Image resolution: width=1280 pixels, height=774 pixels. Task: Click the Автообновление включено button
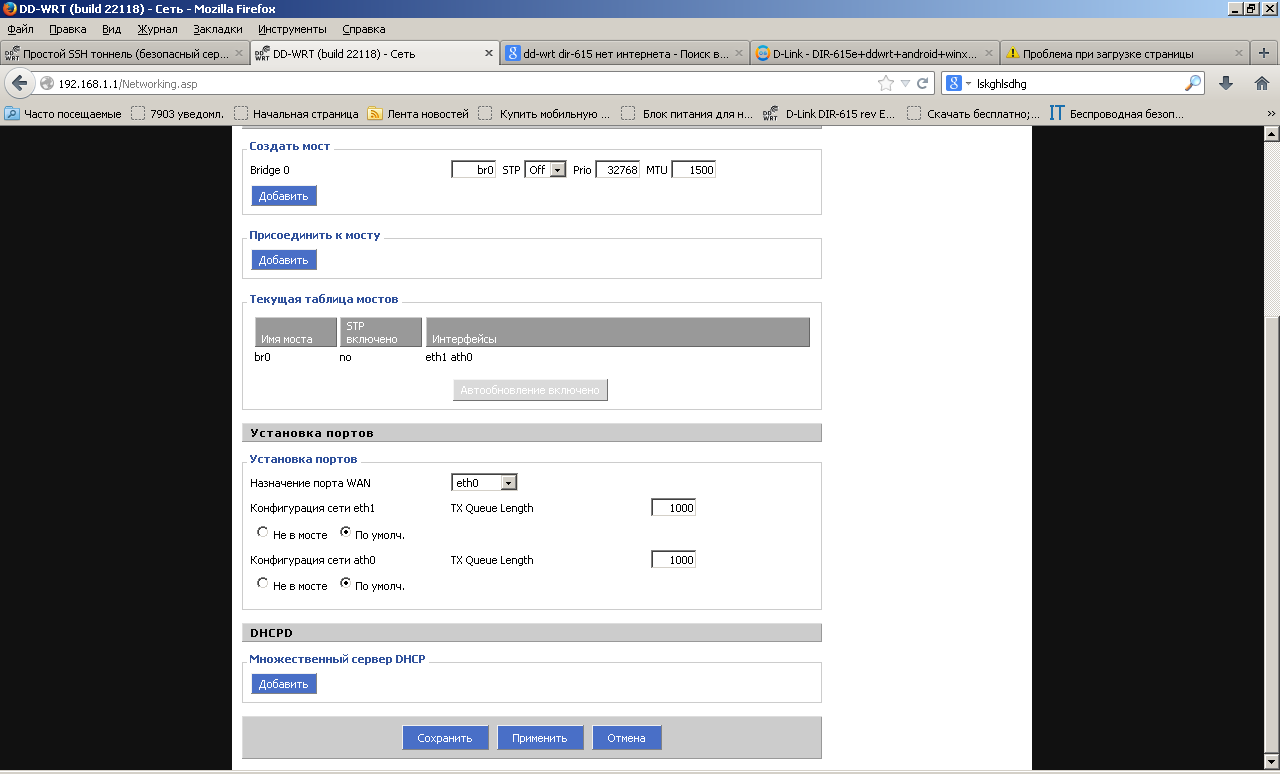pos(530,390)
